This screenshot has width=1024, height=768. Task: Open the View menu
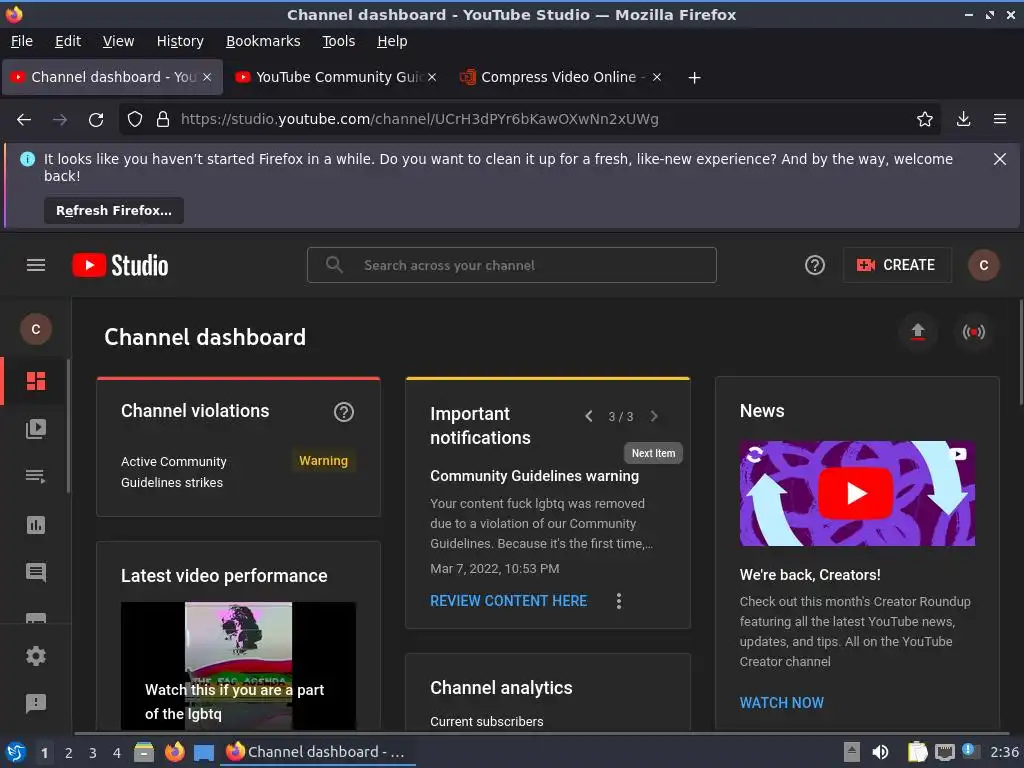(118, 41)
